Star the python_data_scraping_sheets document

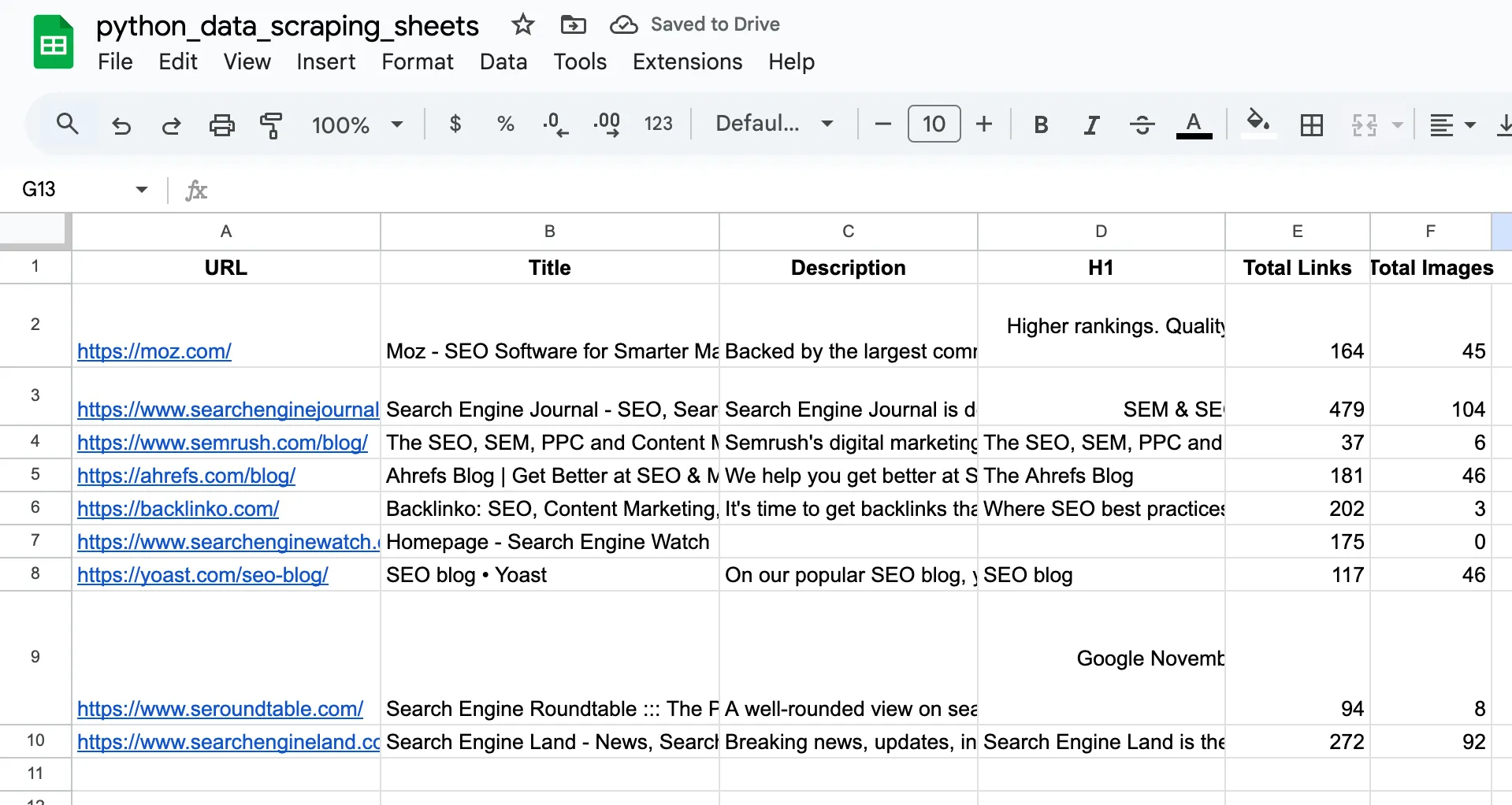[522, 24]
